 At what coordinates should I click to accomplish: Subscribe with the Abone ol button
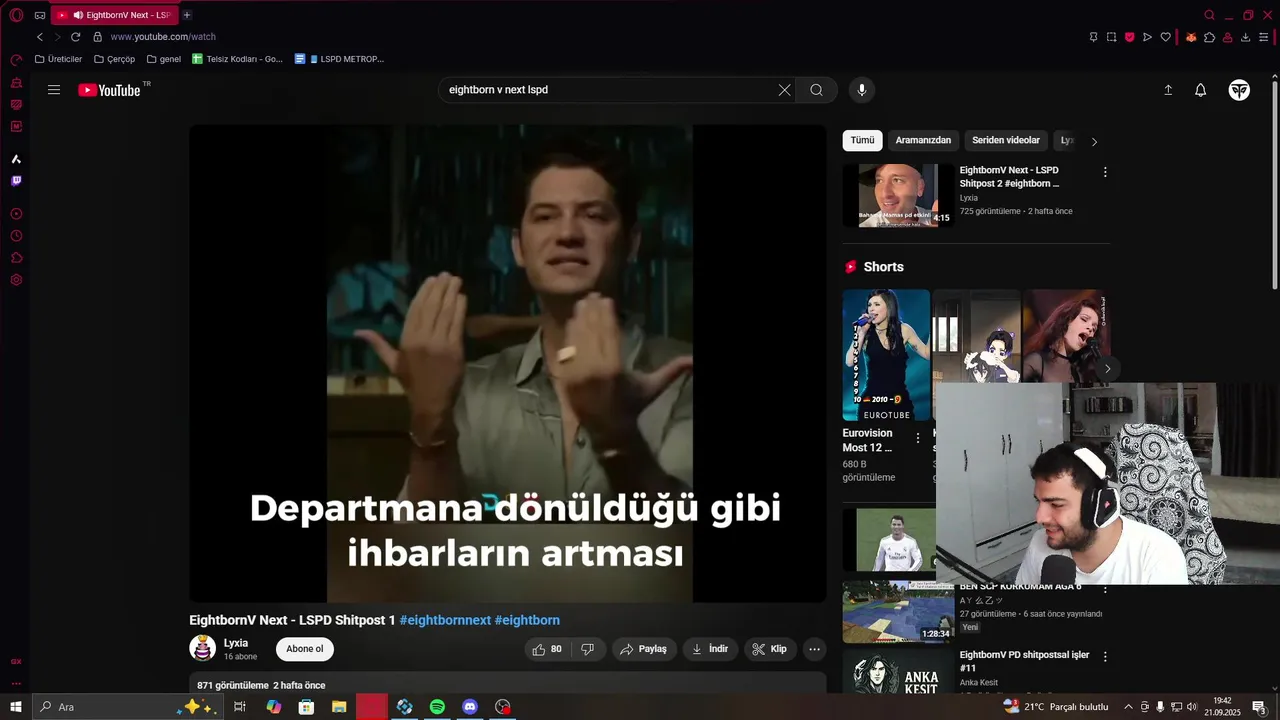[305, 649]
